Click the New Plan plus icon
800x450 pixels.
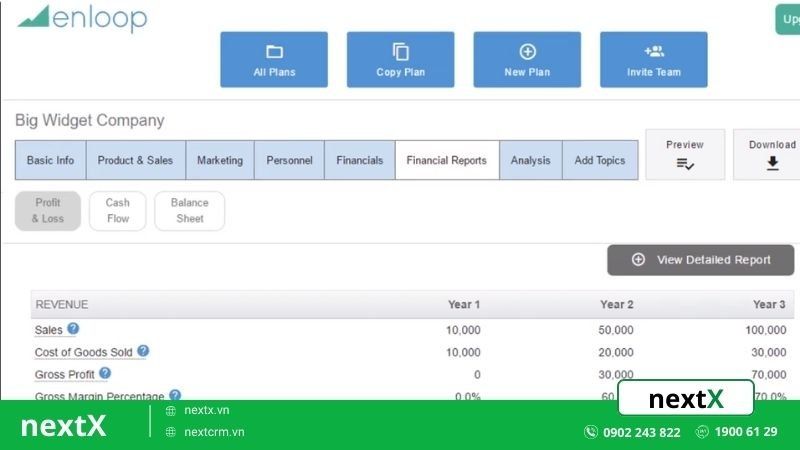click(527, 52)
